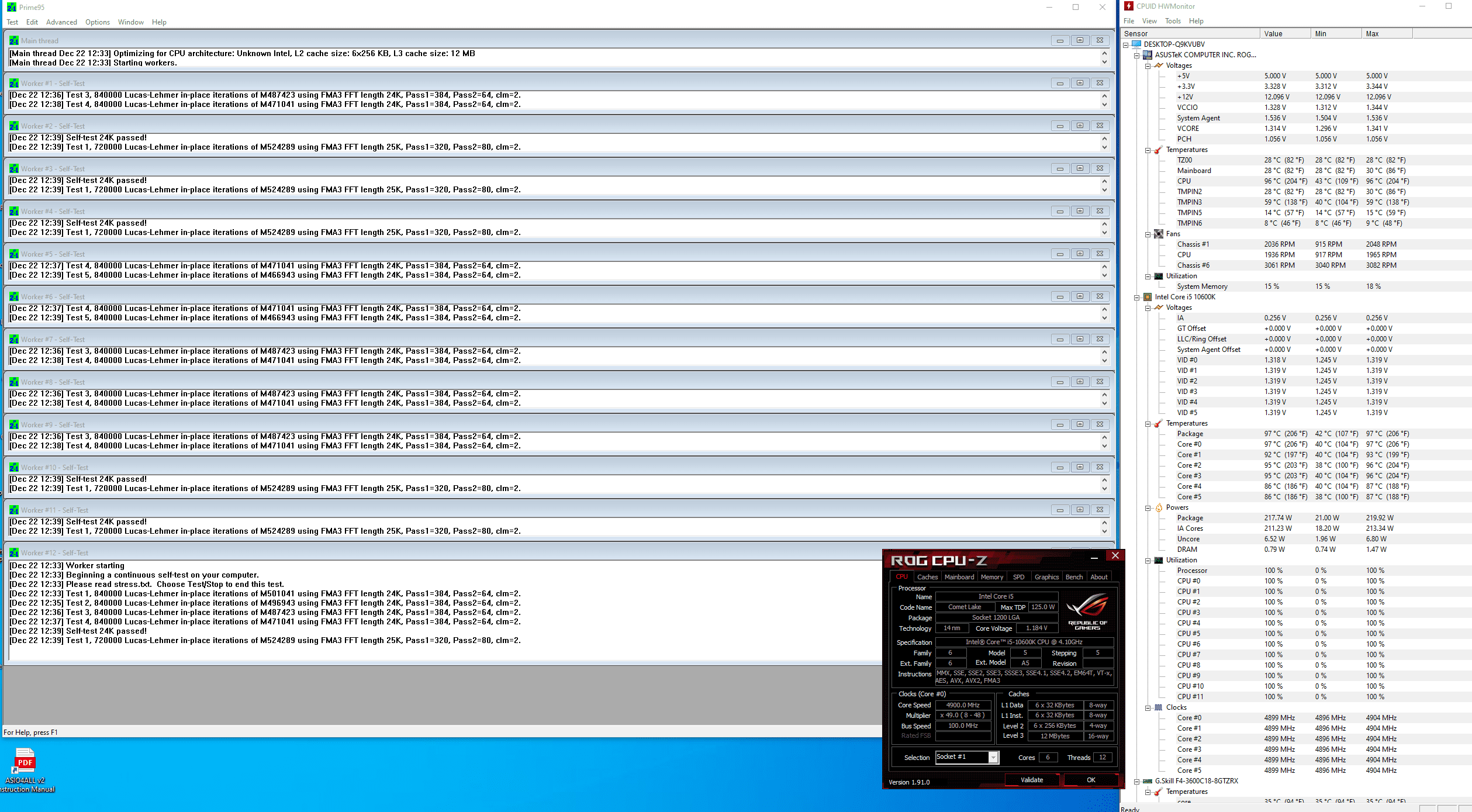Switch to the Bench tab in CPU-Z

tap(1074, 577)
